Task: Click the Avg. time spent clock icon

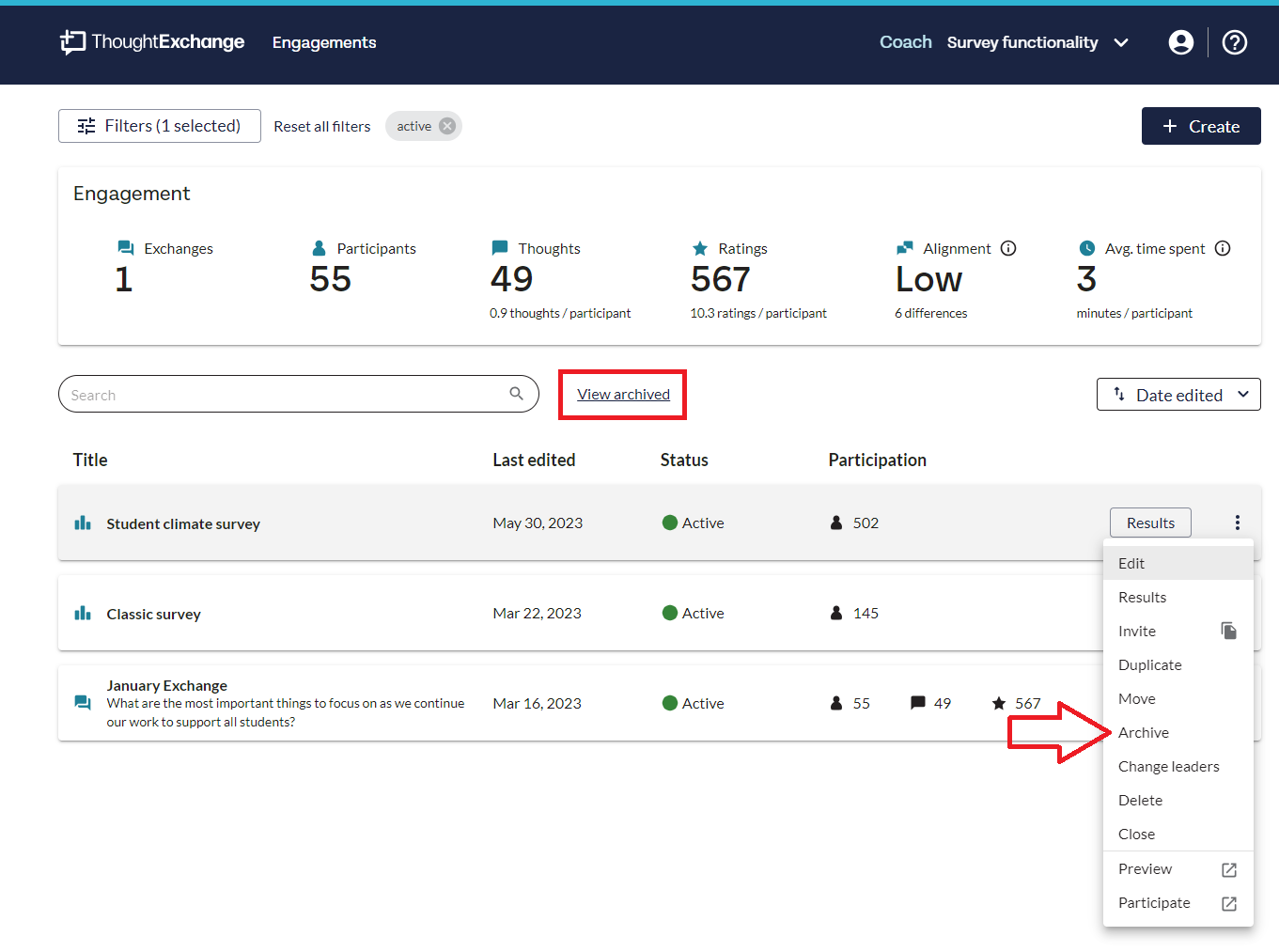Action: point(1087,248)
